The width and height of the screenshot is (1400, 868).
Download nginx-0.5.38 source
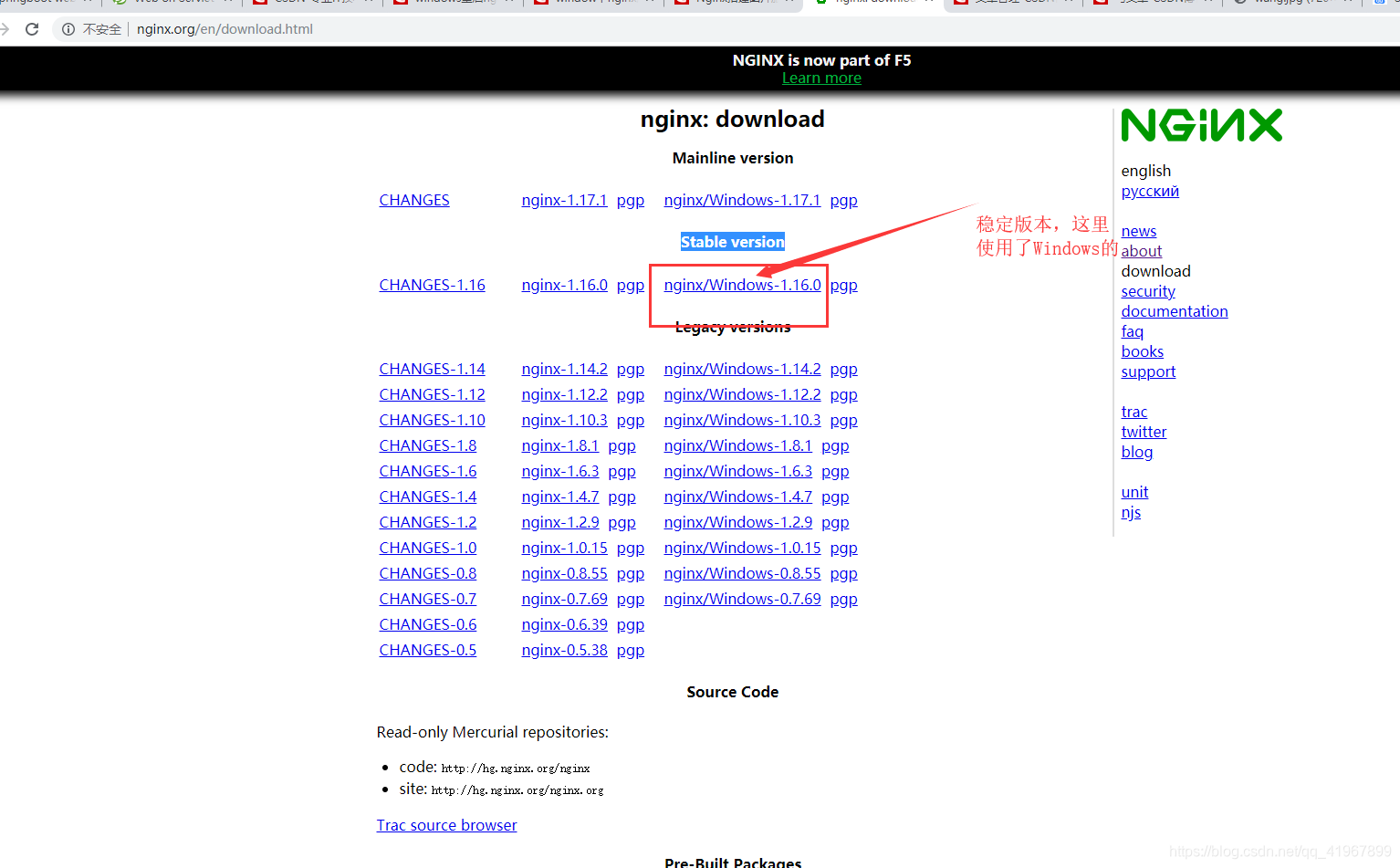coord(564,650)
